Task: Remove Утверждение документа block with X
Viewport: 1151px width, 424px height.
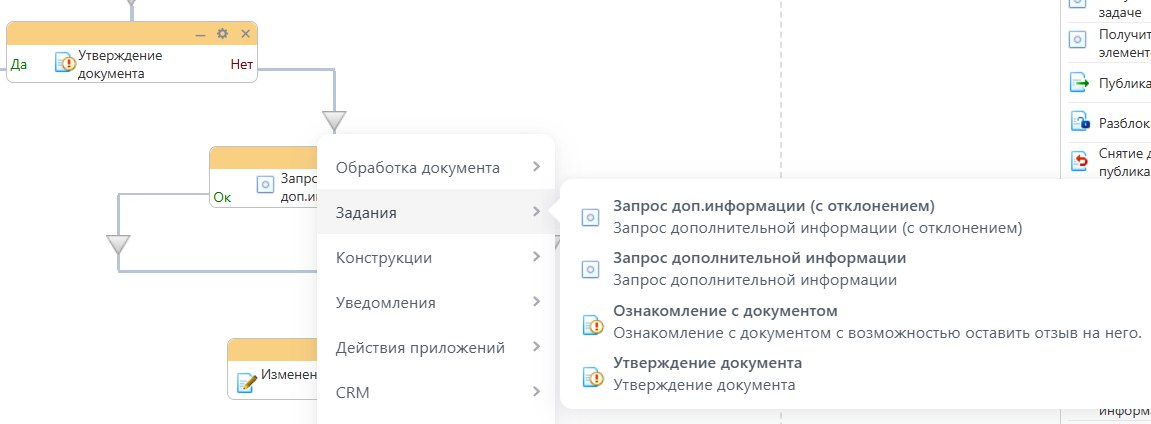Action: (x=245, y=34)
